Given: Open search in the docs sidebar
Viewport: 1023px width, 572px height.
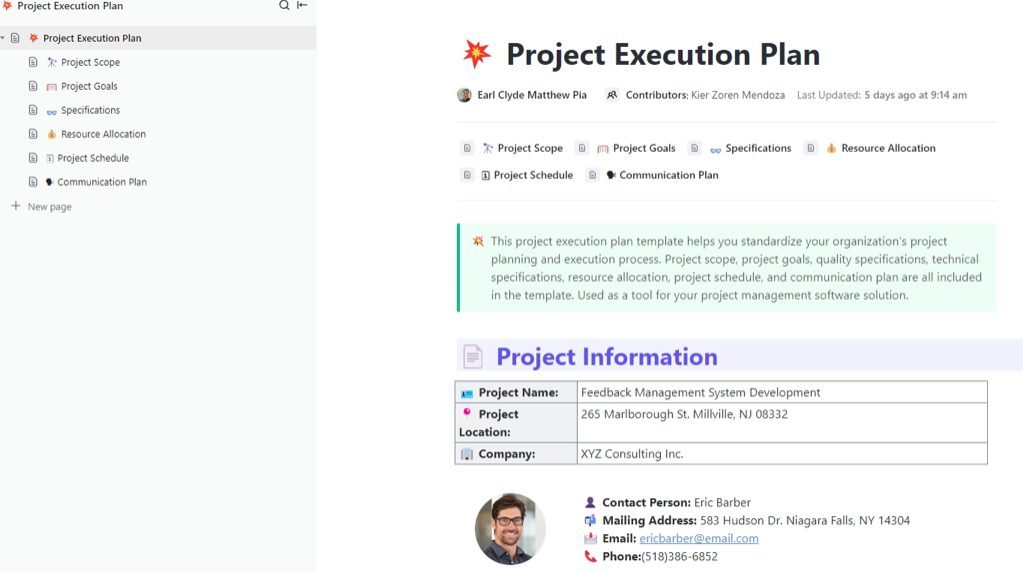Looking at the screenshot, I should 284,6.
